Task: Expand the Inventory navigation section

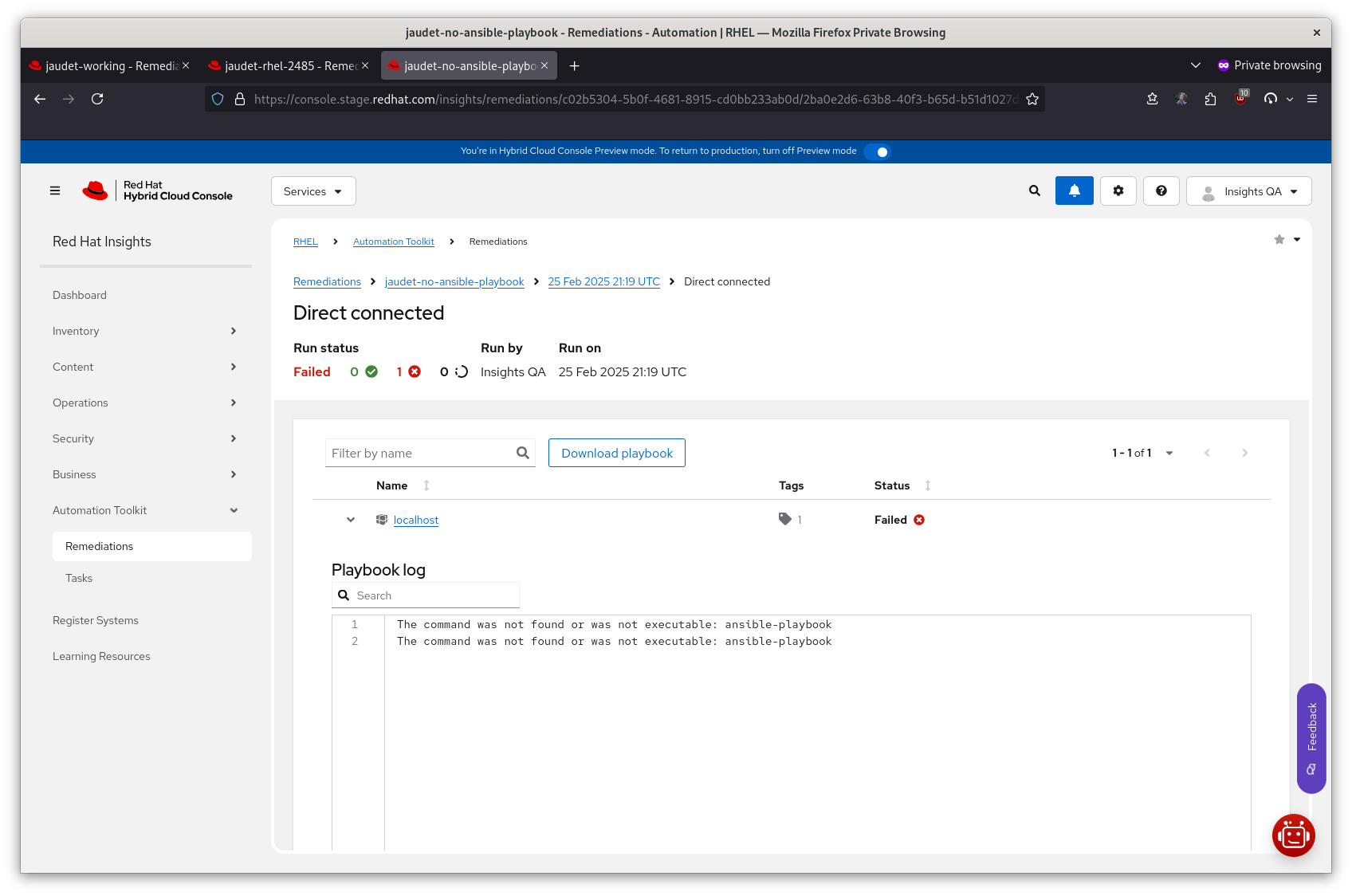Action: 145,331
